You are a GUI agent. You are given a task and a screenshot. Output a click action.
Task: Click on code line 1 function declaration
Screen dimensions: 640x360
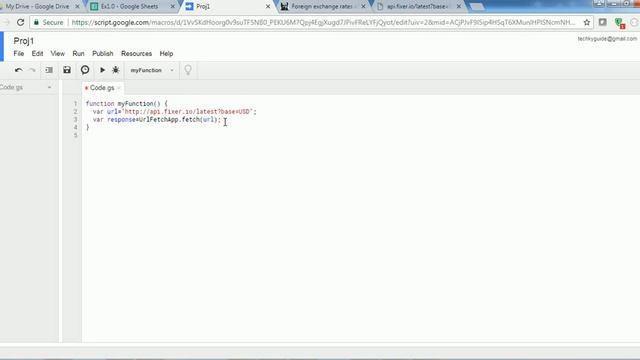[x=127, y=104]
